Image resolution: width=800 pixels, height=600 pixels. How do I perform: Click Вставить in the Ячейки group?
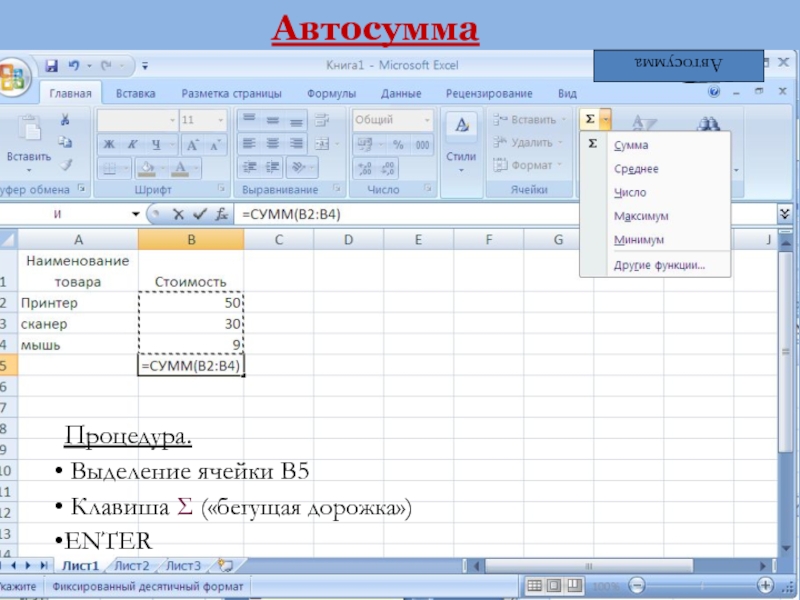coord(529,119)
